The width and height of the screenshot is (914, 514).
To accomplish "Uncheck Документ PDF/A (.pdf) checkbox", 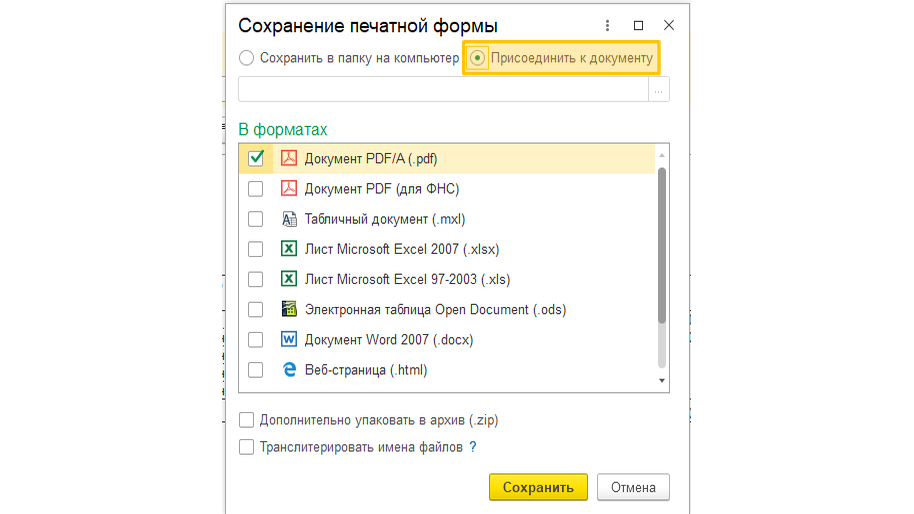I will tap(255, 159).
